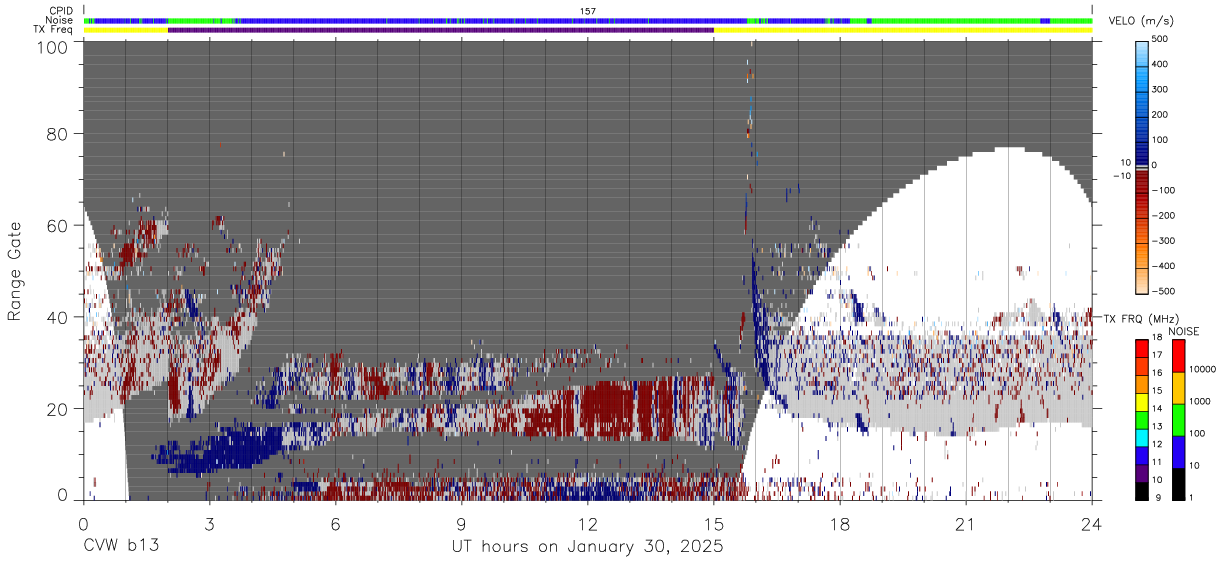This screenshot has height=567, width=1228.
Task: Click the hour 21 tick label
Action: coord(966,523)
